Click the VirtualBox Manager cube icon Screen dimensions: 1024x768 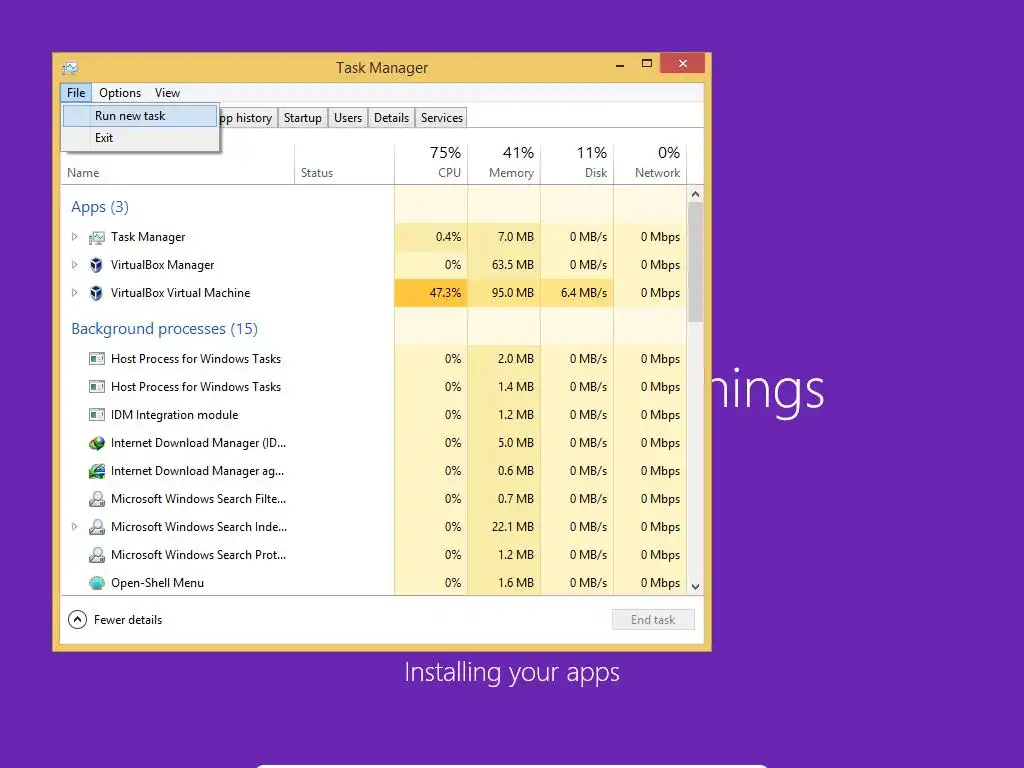tap(97, 265)
